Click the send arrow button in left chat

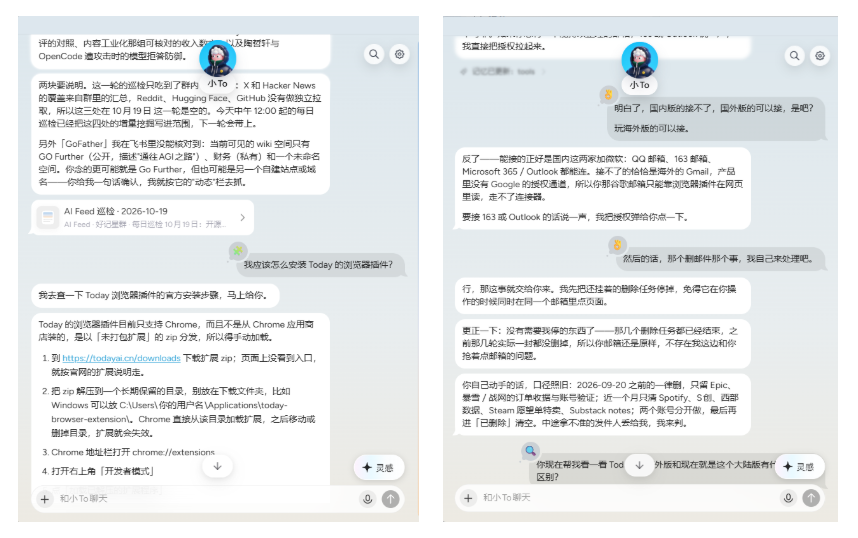point(391,499)
